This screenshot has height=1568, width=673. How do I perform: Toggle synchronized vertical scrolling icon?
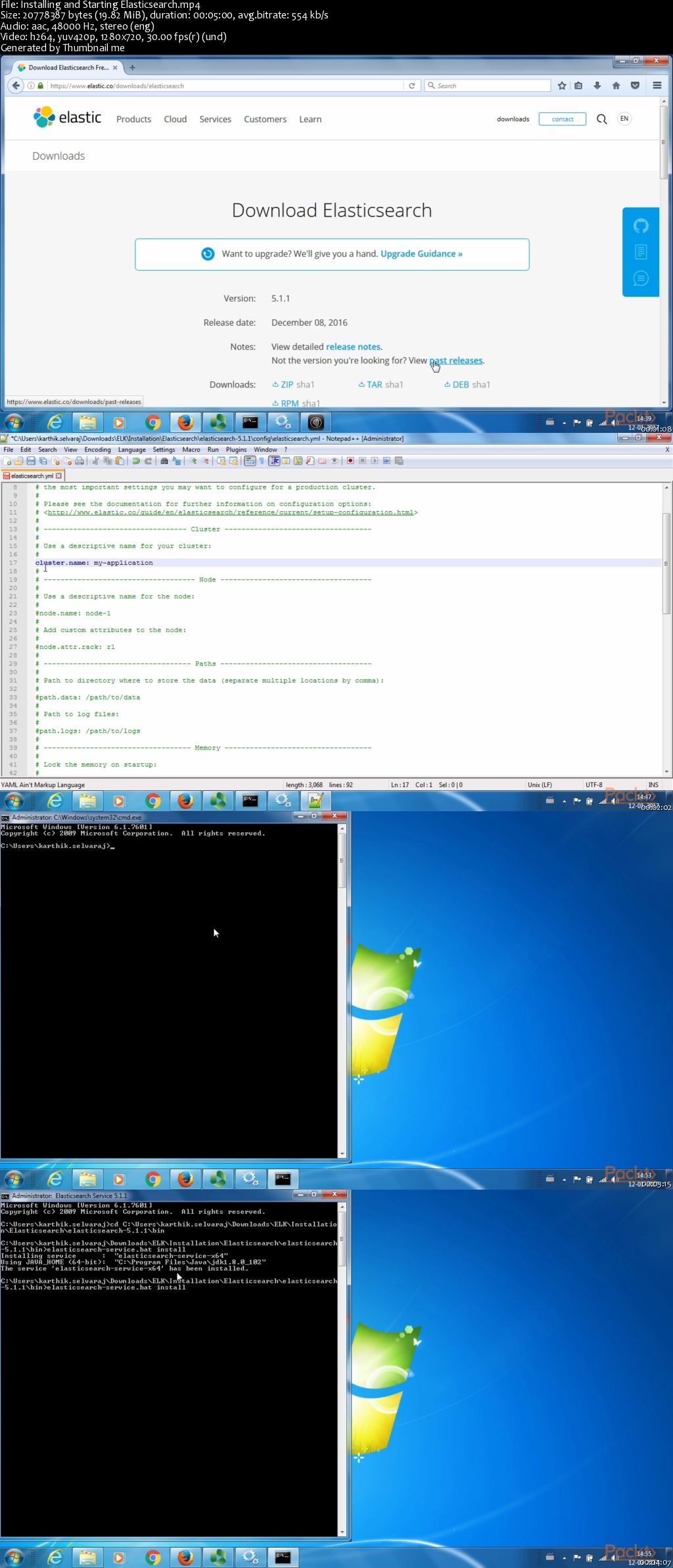coord(221,460)
